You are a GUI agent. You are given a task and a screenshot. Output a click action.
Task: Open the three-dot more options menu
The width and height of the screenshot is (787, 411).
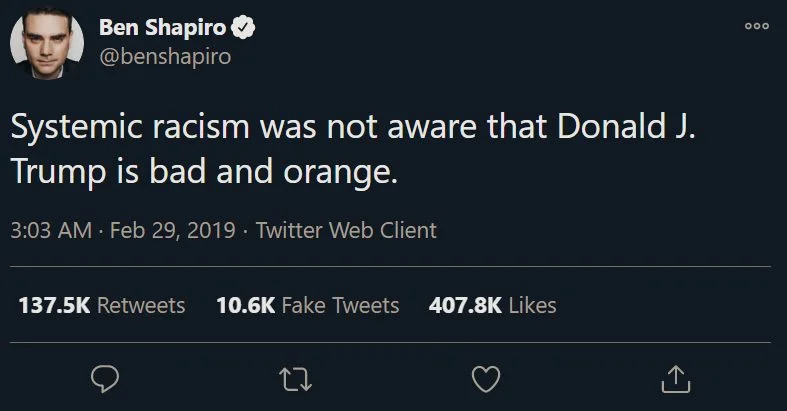pos(757,27)
